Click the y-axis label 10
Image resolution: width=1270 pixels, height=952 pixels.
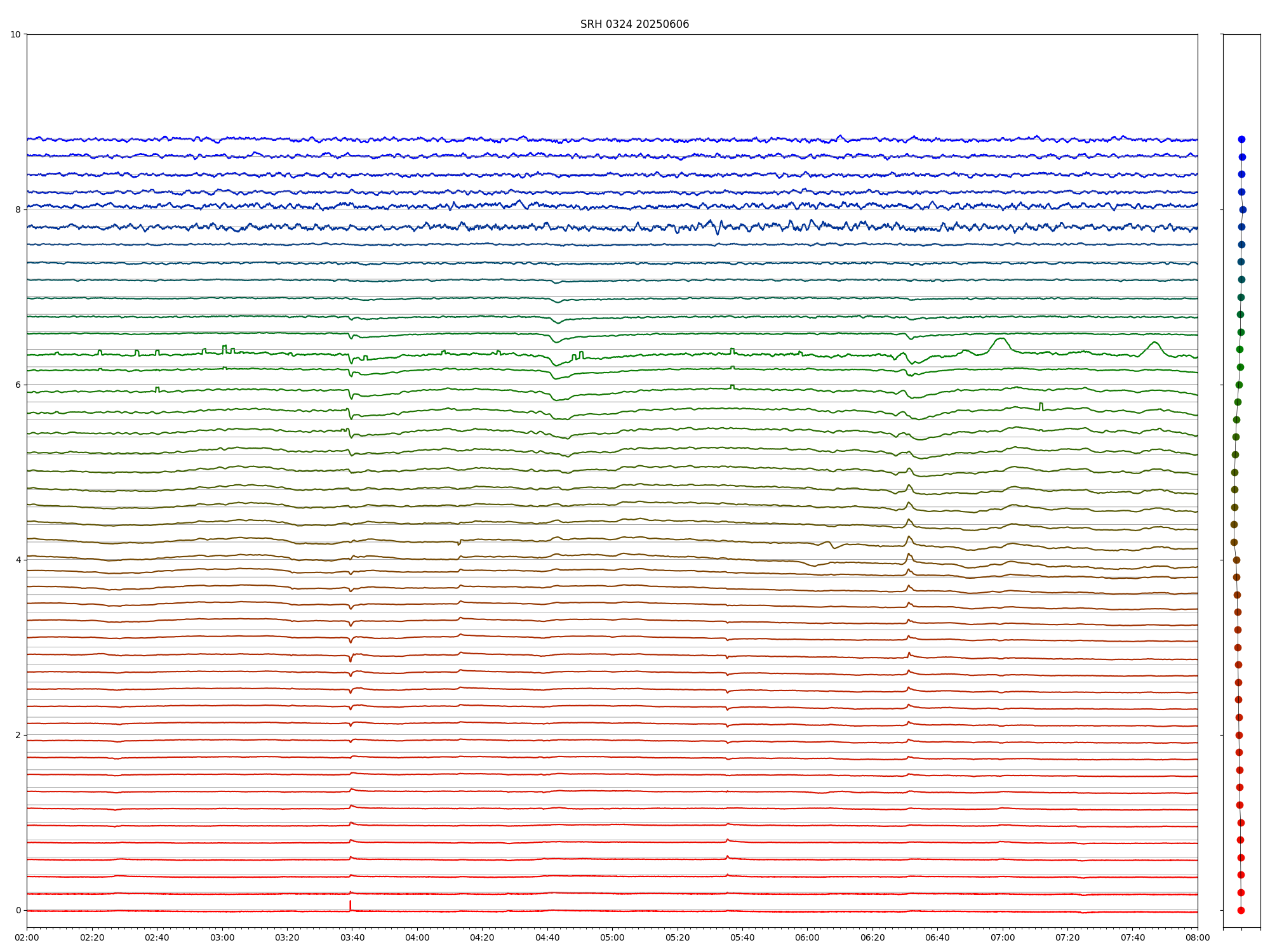click(x=15, y=34)
